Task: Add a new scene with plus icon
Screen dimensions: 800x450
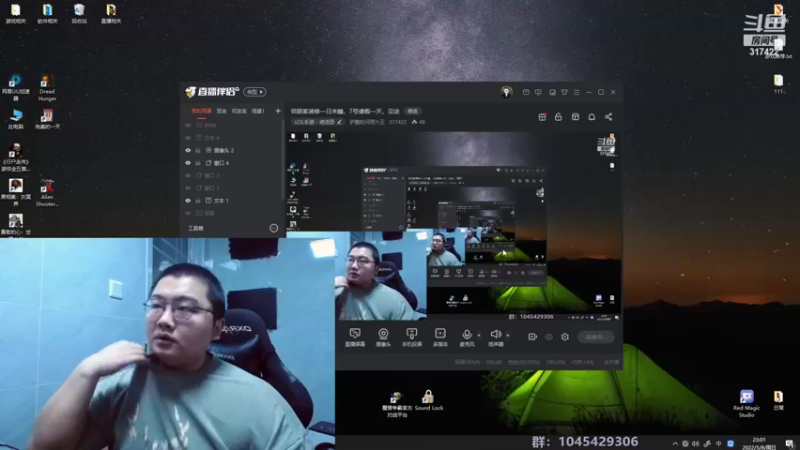Action: coord(278,111)
